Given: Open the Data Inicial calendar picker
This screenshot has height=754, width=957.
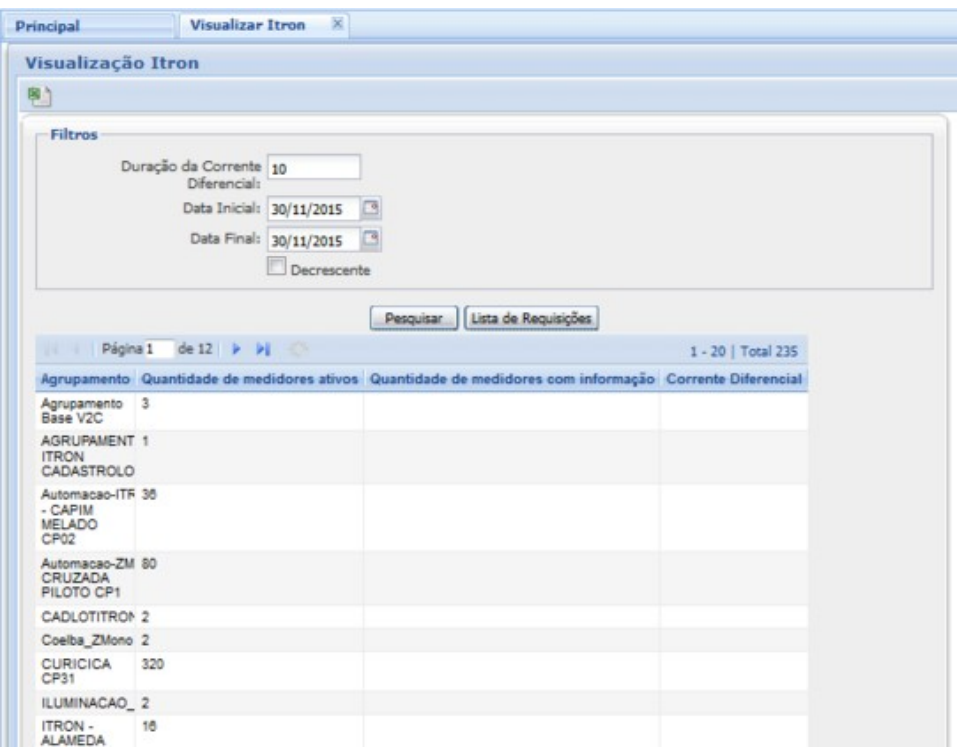Looking at the screenshot, I should pyautogui.click(x=372, y=209).
